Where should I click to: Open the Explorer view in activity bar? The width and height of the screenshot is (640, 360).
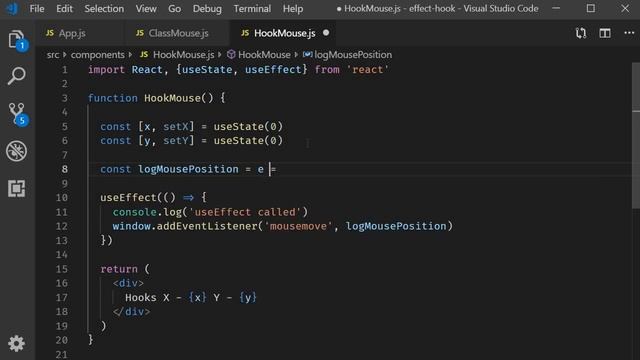(17, 40)
